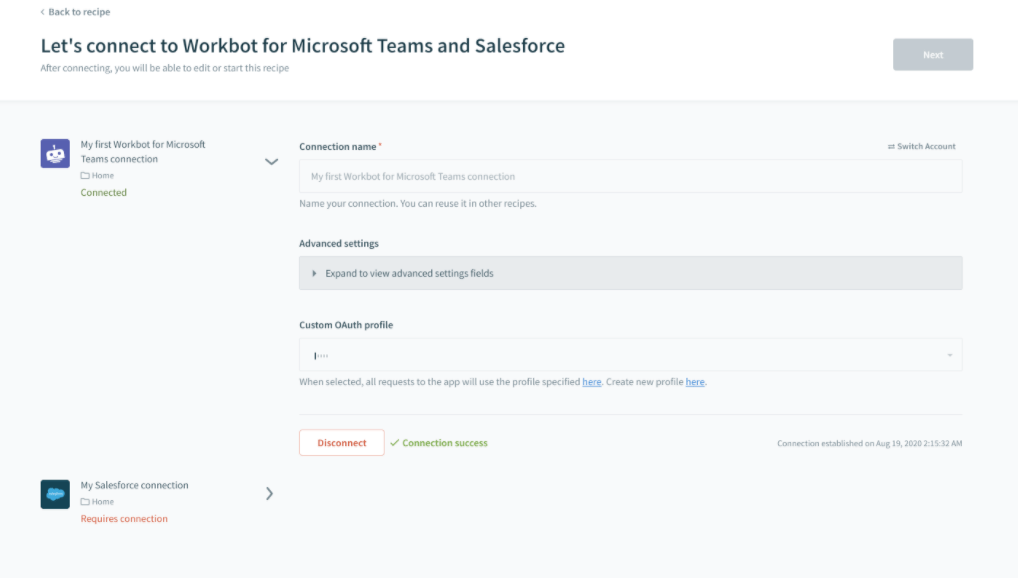1018x578 pixels.
Task: Click the Connected status label
Action: [x=103, y=192]
